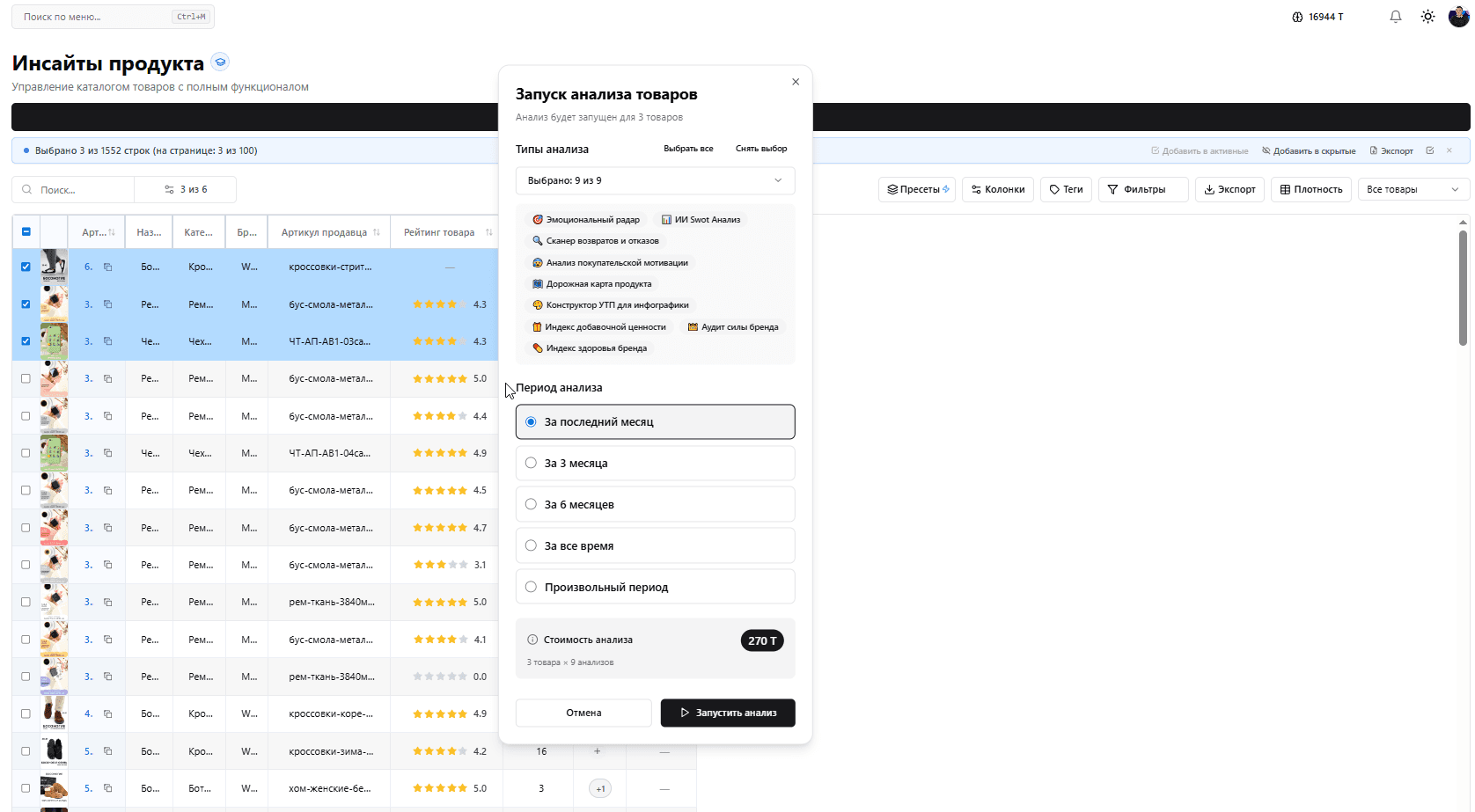Close the analysis launch dialog
Viewport: 1475px width, 812px height.
coord(796,82)
